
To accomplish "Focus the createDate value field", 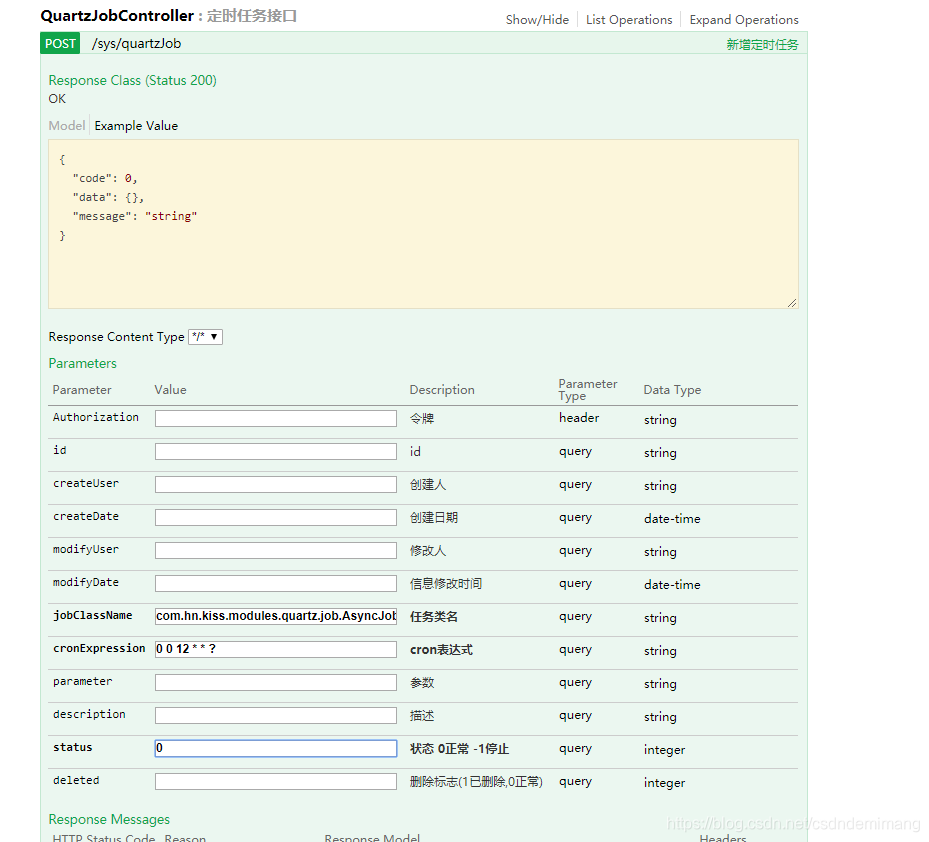I will click(x=276, y=517).
